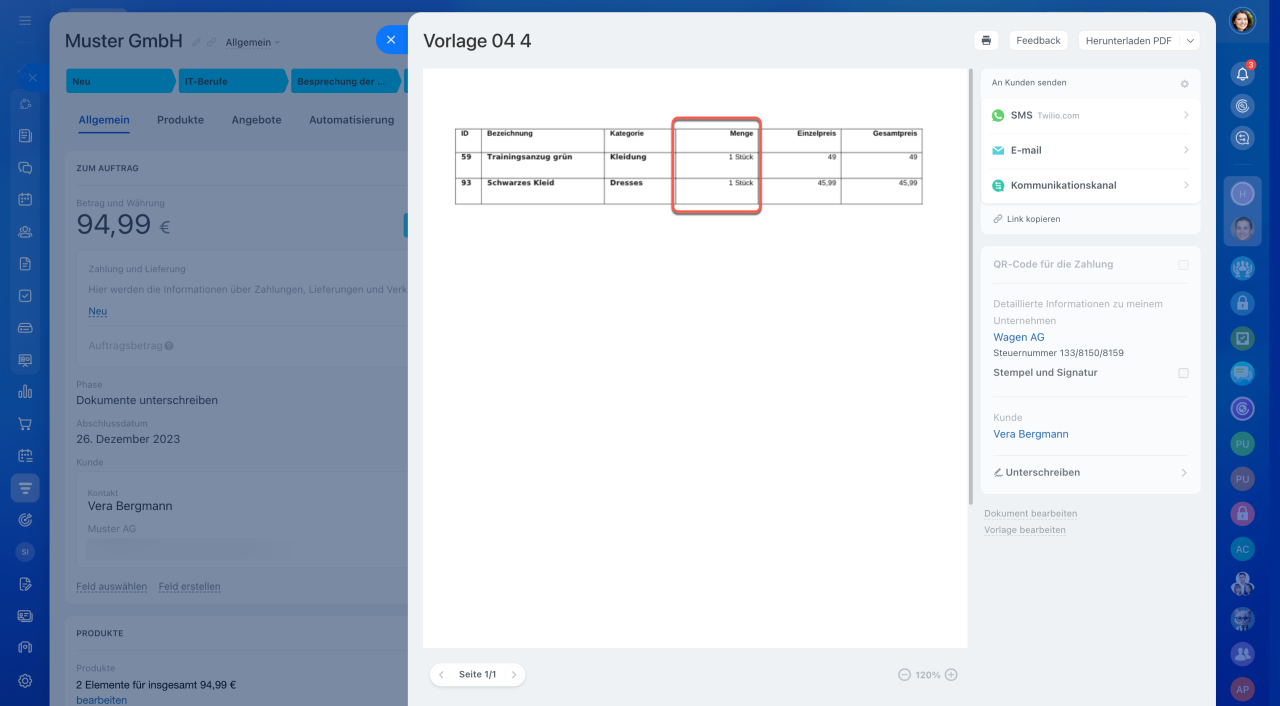Edit Muster GmbH title pencil icon
The image size is (1280, 706).
pyautogui.click(x=197, y=42)
